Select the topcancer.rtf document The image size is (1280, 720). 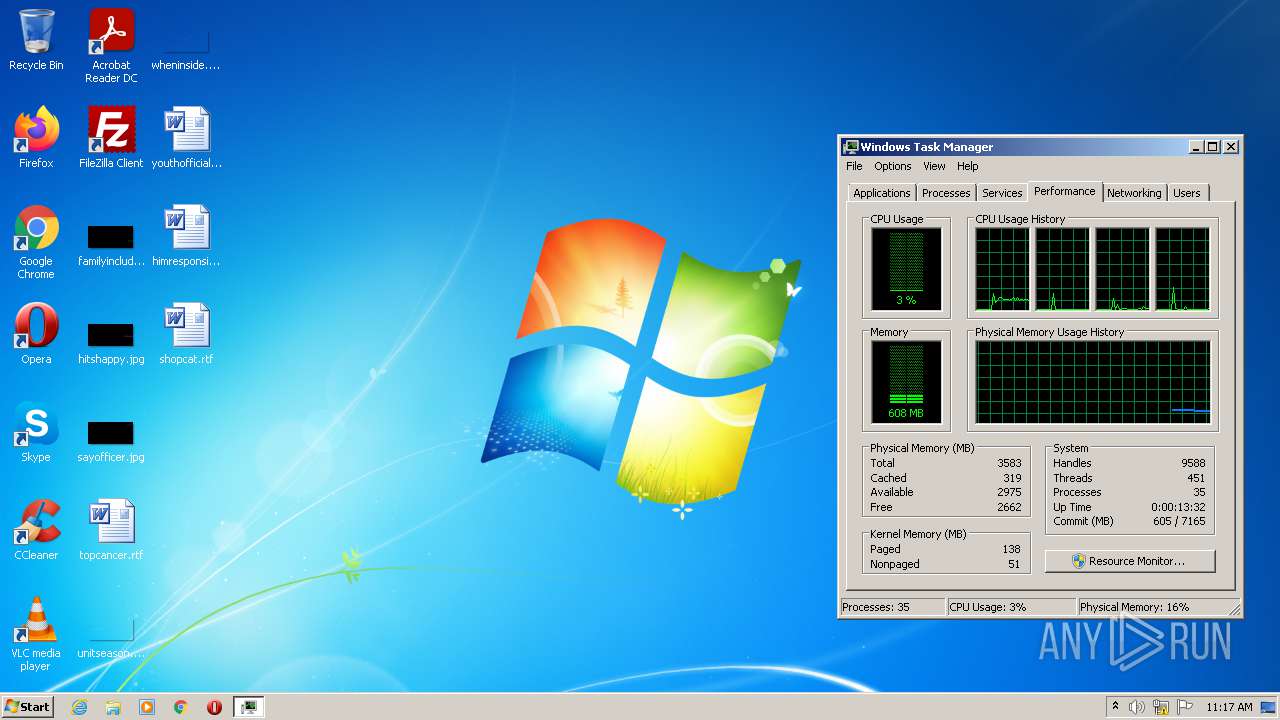111,530
